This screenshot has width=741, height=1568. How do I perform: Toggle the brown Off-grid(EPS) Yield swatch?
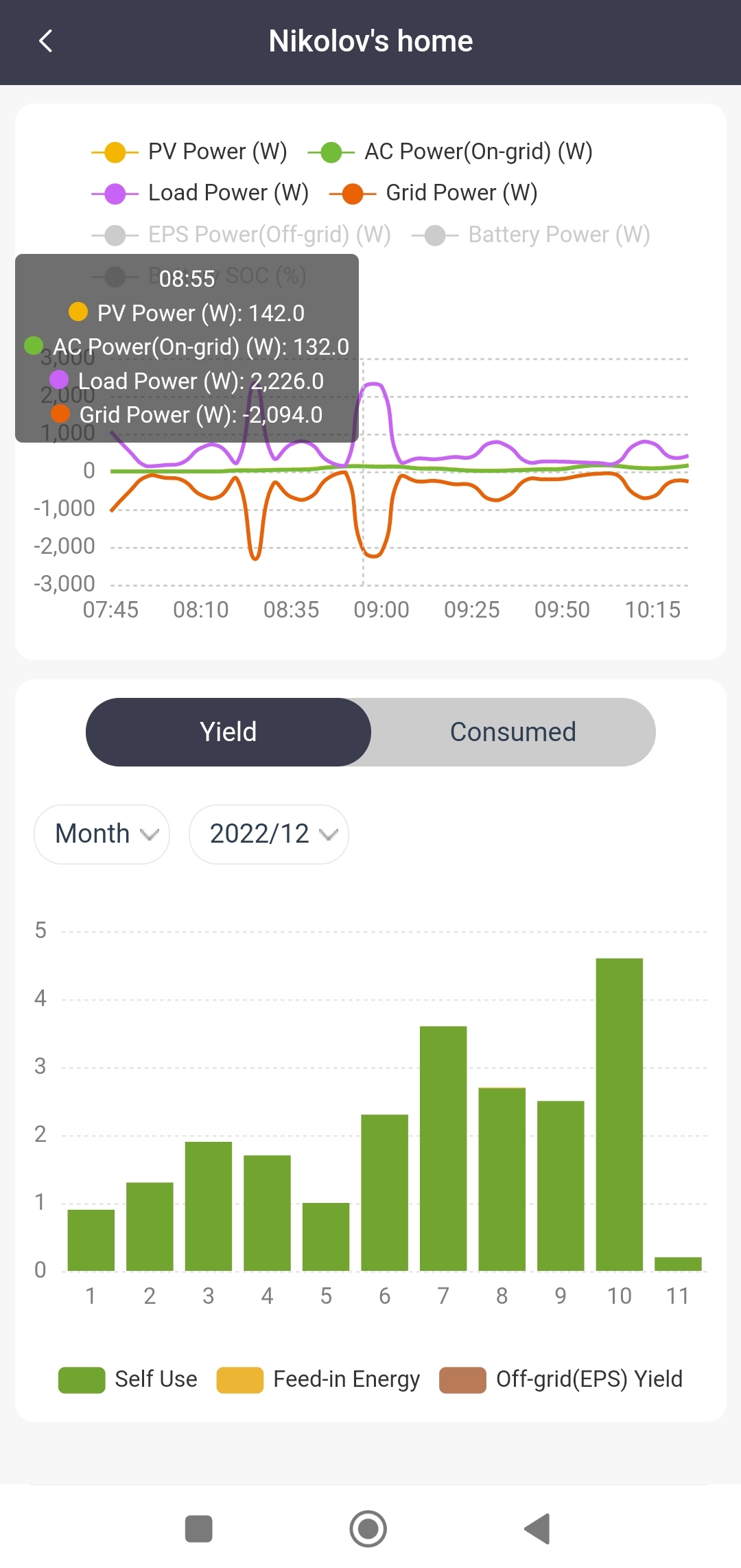tap(462, 1379)
